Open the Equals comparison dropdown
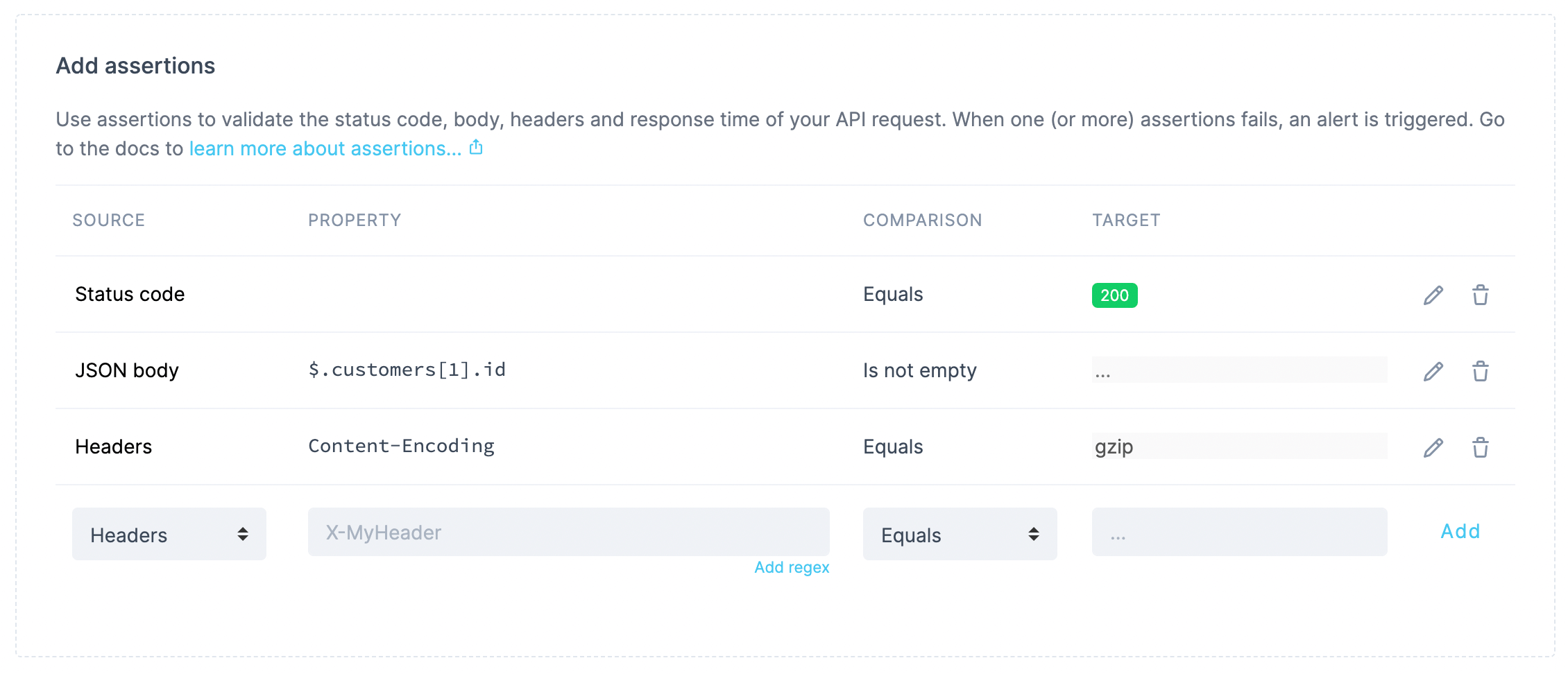Screen dimensions: 1568x674 (960, 534)
